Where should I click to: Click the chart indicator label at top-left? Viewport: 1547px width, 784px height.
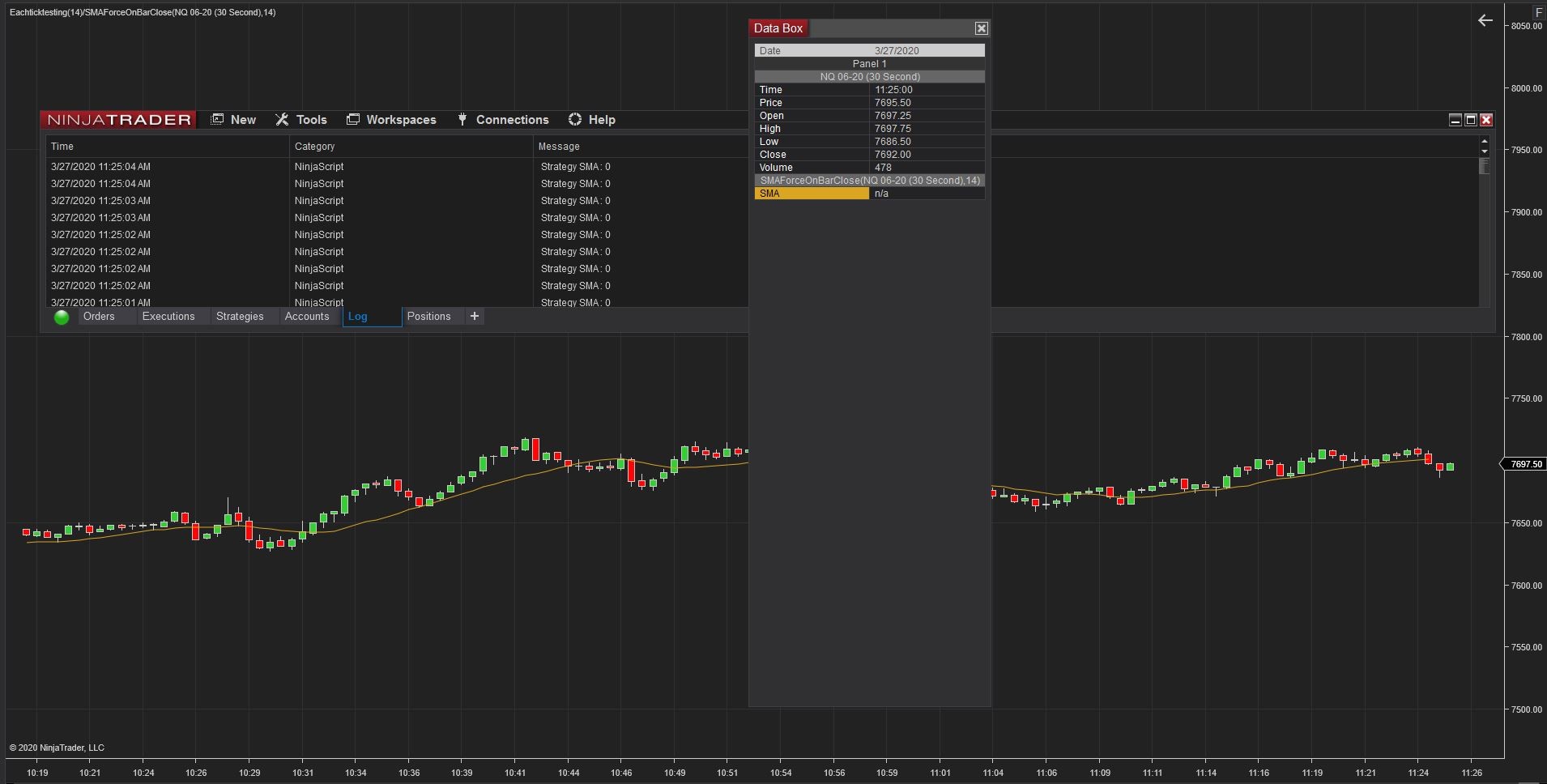pos(143,12)
